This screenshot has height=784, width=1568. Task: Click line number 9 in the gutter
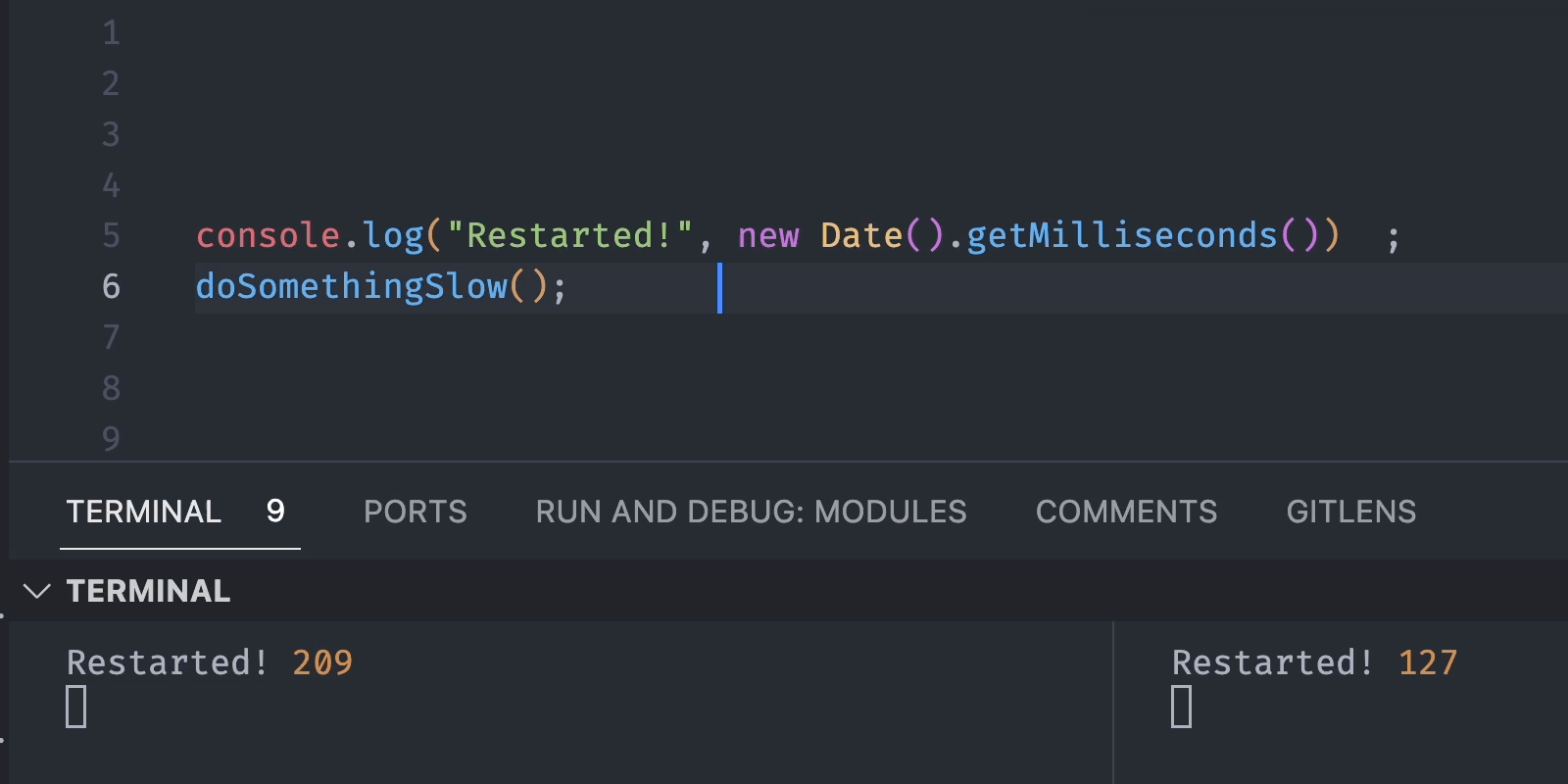pyautogui.click(x=111, y=439)
